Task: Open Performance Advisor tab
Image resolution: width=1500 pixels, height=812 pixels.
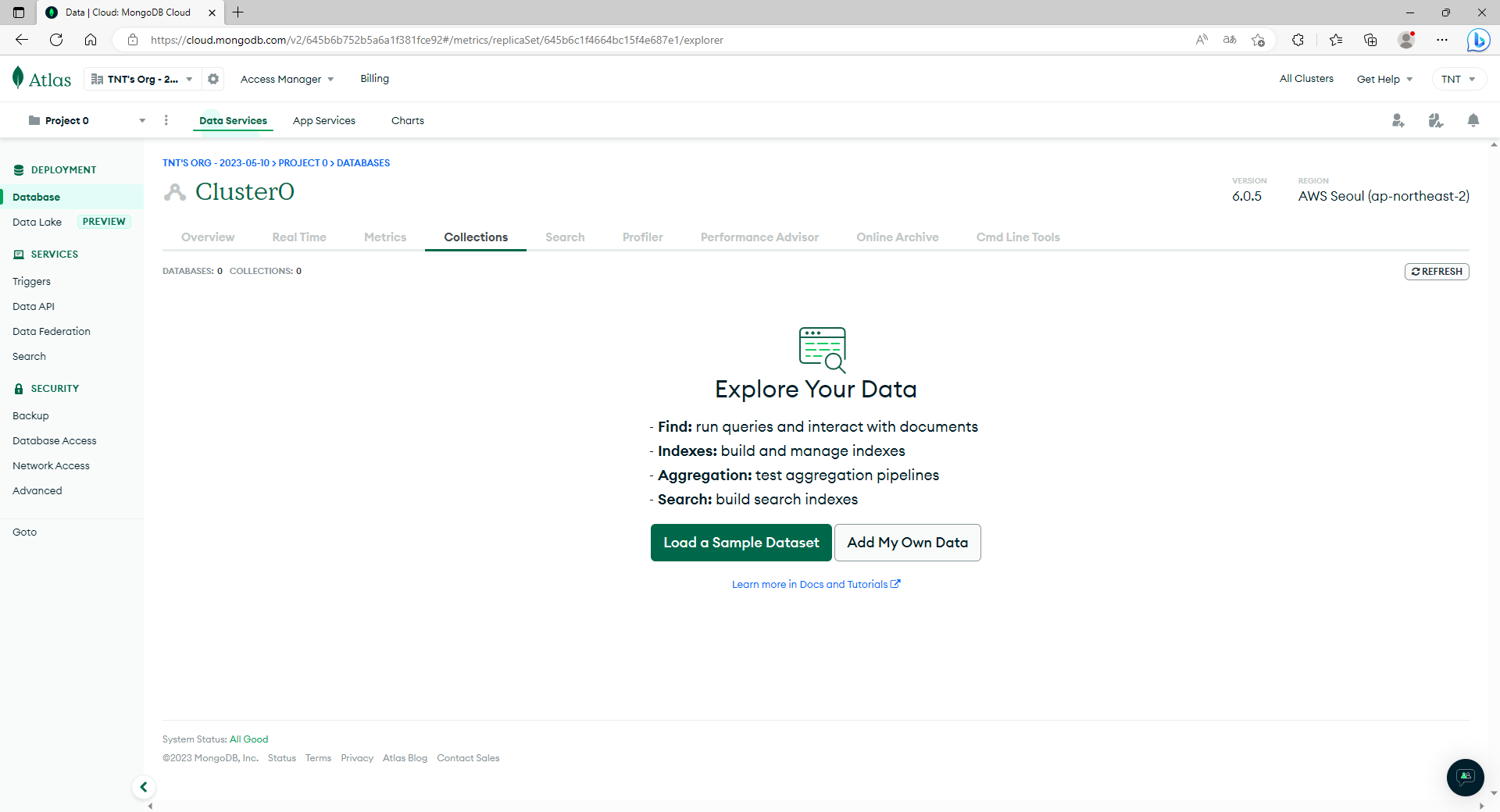Action: click(x=759, y=237)
